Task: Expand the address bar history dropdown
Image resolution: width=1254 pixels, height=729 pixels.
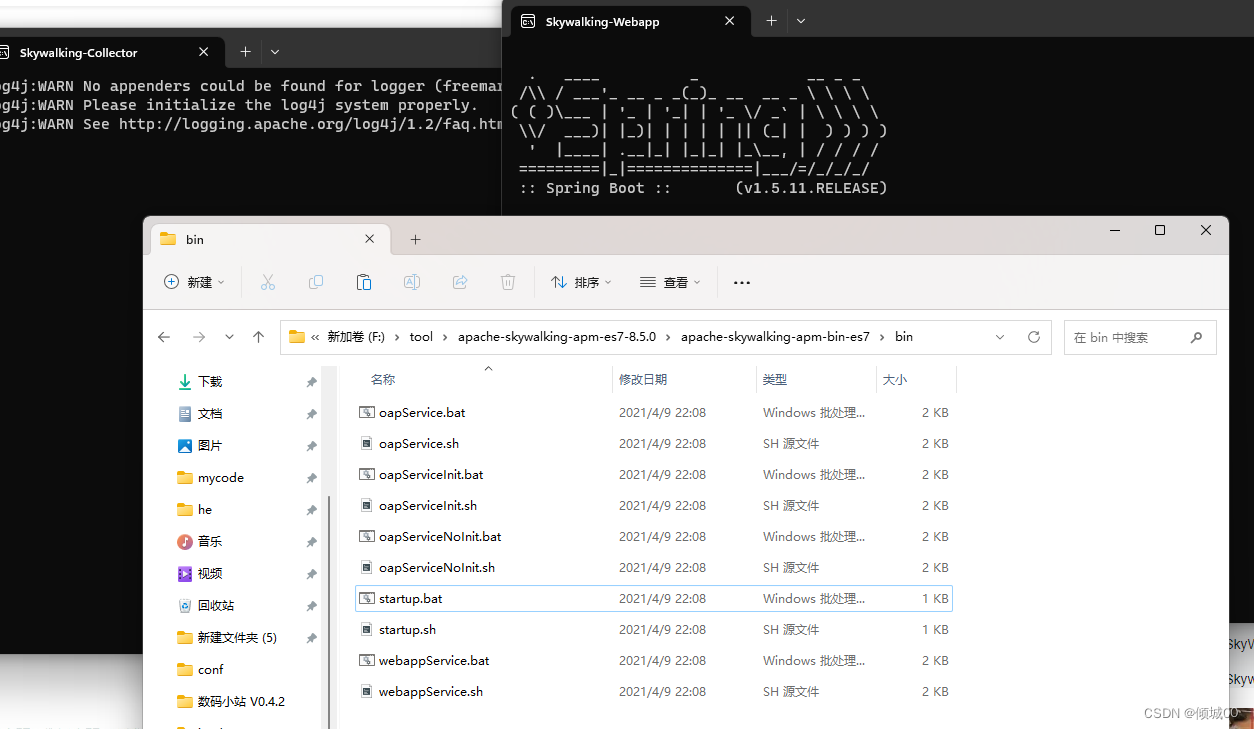Action: 1000,337
